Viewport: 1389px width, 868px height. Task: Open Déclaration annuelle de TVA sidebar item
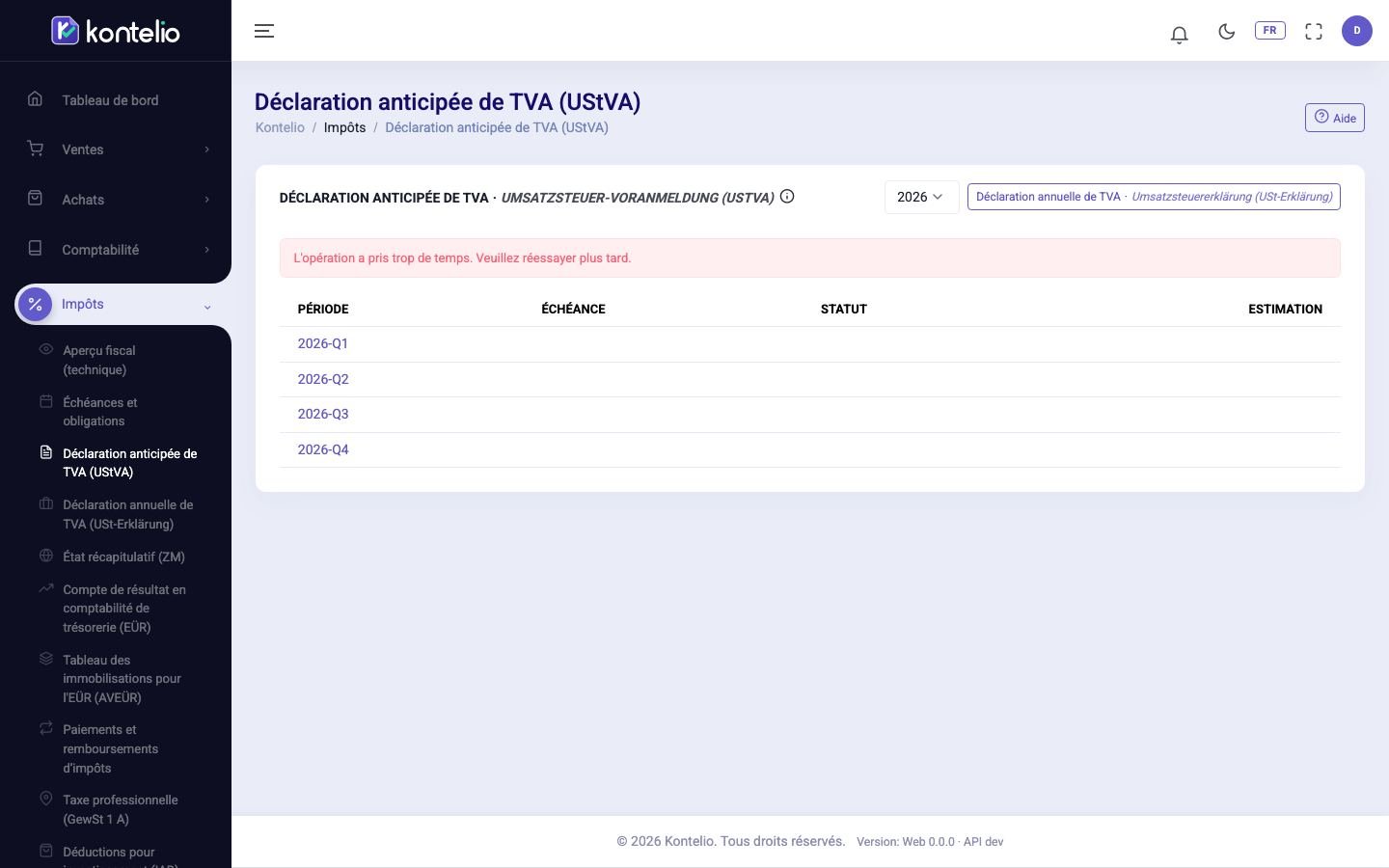coord(127,514)
